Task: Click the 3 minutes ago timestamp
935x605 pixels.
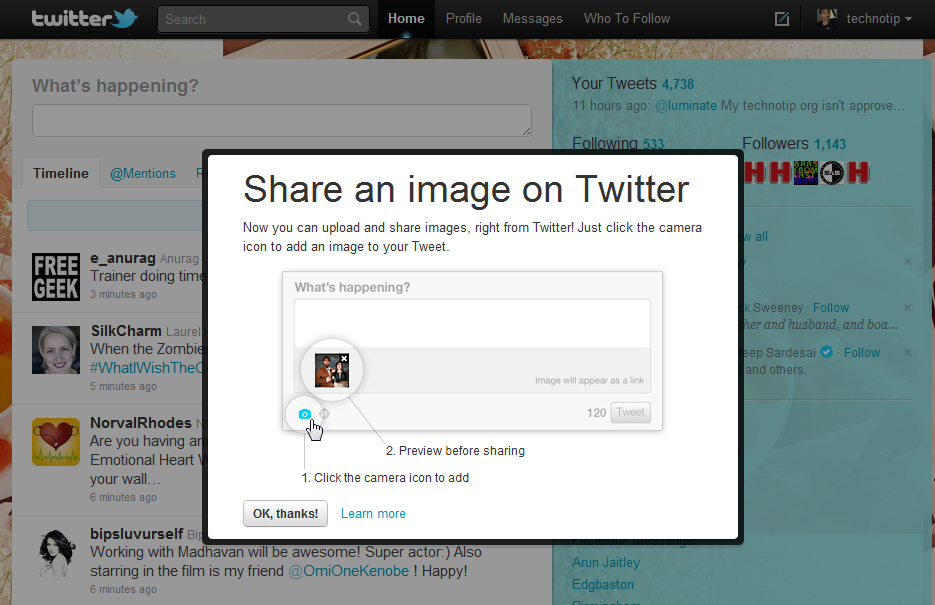Action: (123, 294)
